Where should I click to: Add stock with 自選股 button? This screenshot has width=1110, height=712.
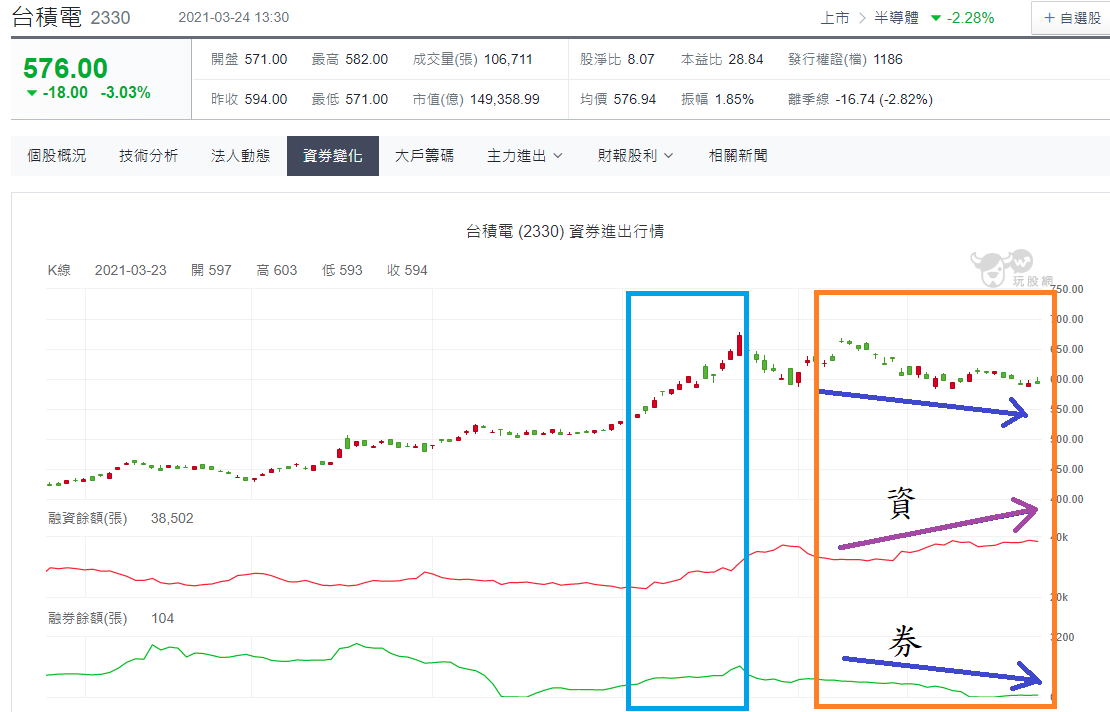[x=1071, y=18]
